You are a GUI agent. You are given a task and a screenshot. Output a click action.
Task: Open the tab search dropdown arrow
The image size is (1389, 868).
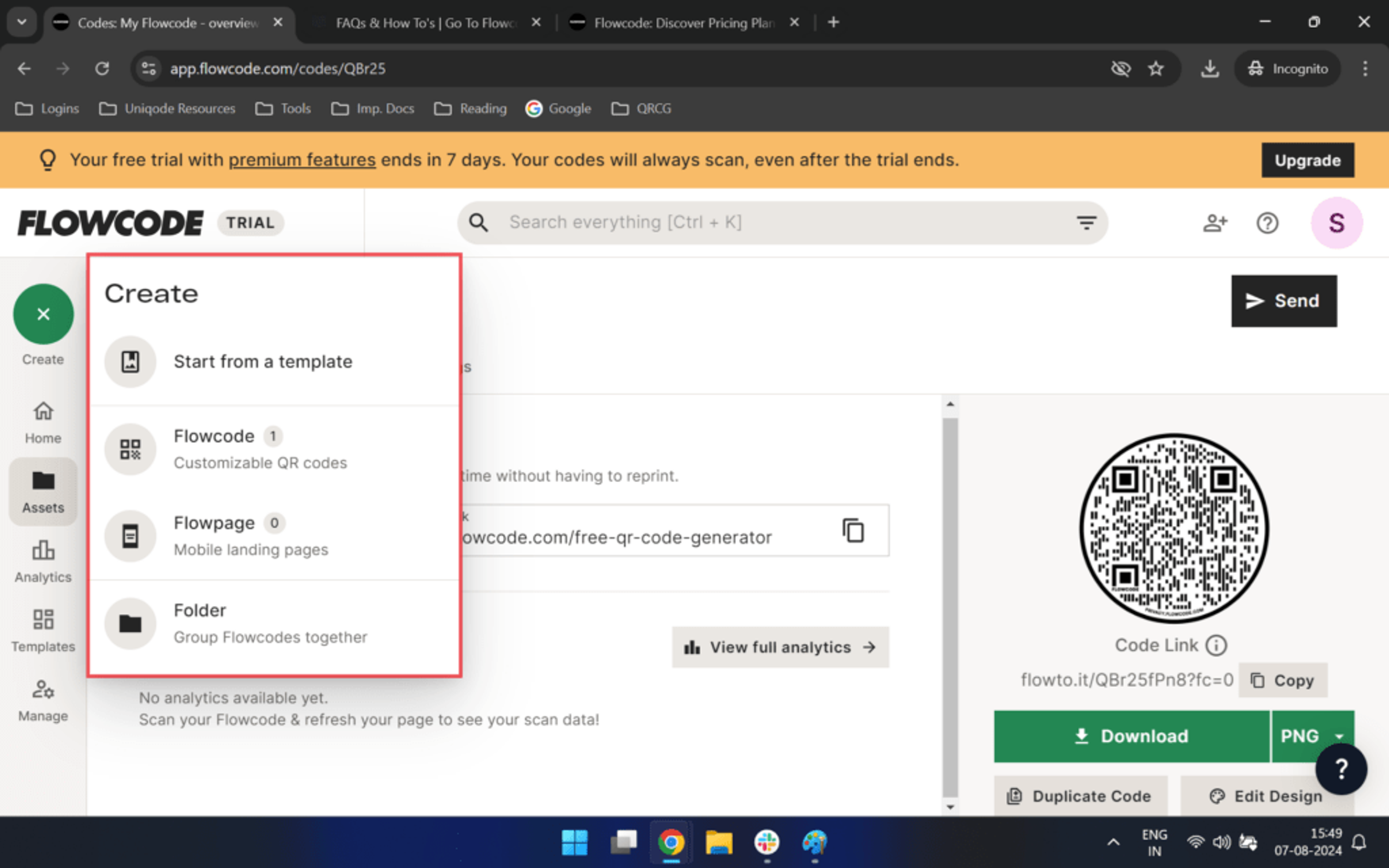pyautogui.click(x=22, y=22)
